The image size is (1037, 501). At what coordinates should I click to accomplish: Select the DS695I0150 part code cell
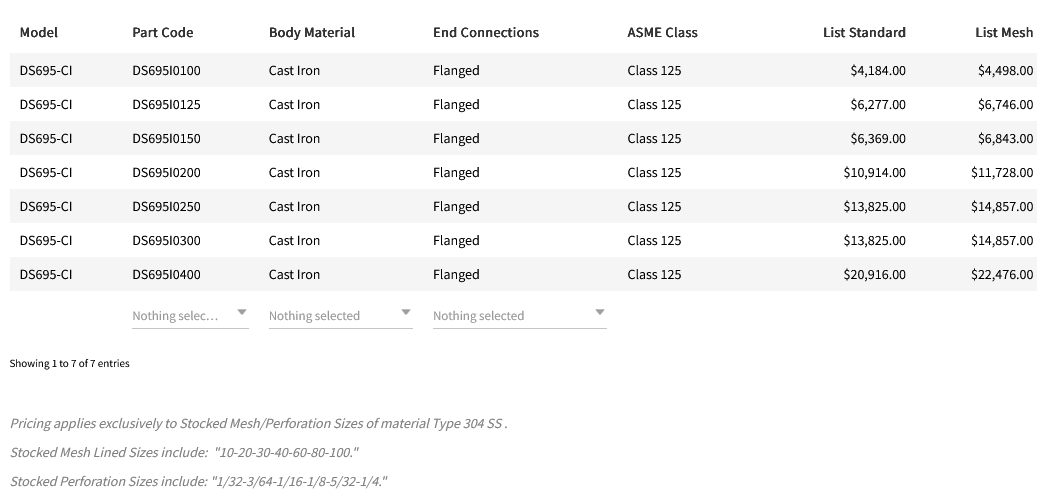(x=166, y=139)
